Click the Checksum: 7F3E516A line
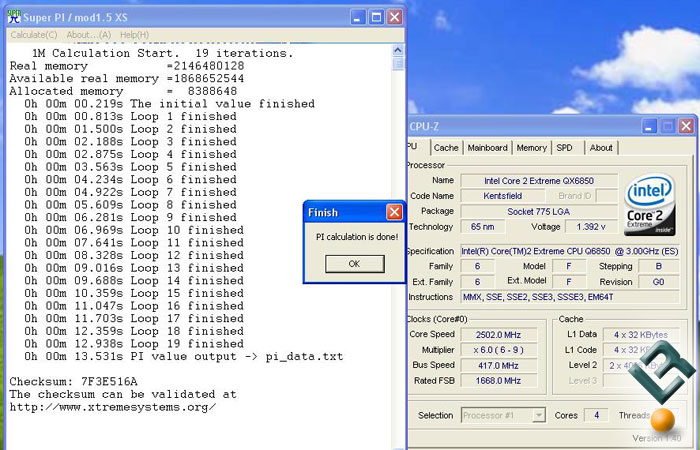700x450 pixels. [74, 382]
